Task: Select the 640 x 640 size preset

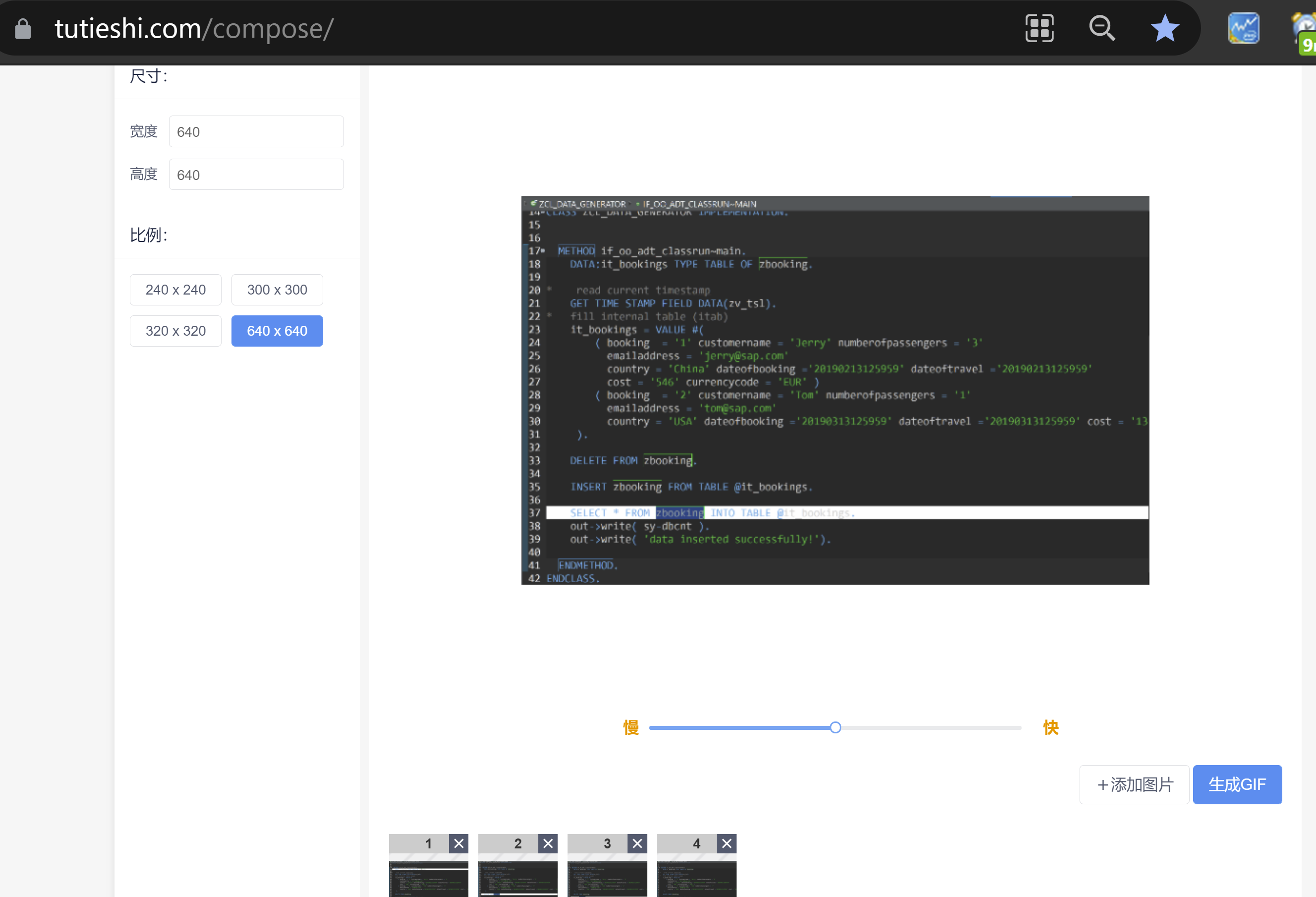Action: (277, 331)
